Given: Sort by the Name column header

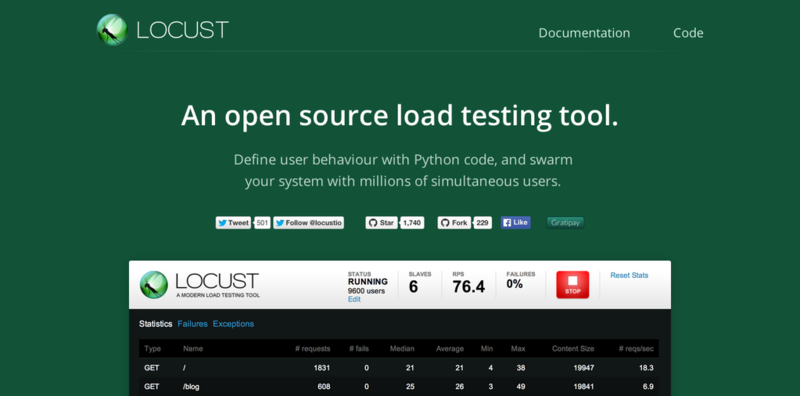Looking at the screenshot, I should [193, 349].
